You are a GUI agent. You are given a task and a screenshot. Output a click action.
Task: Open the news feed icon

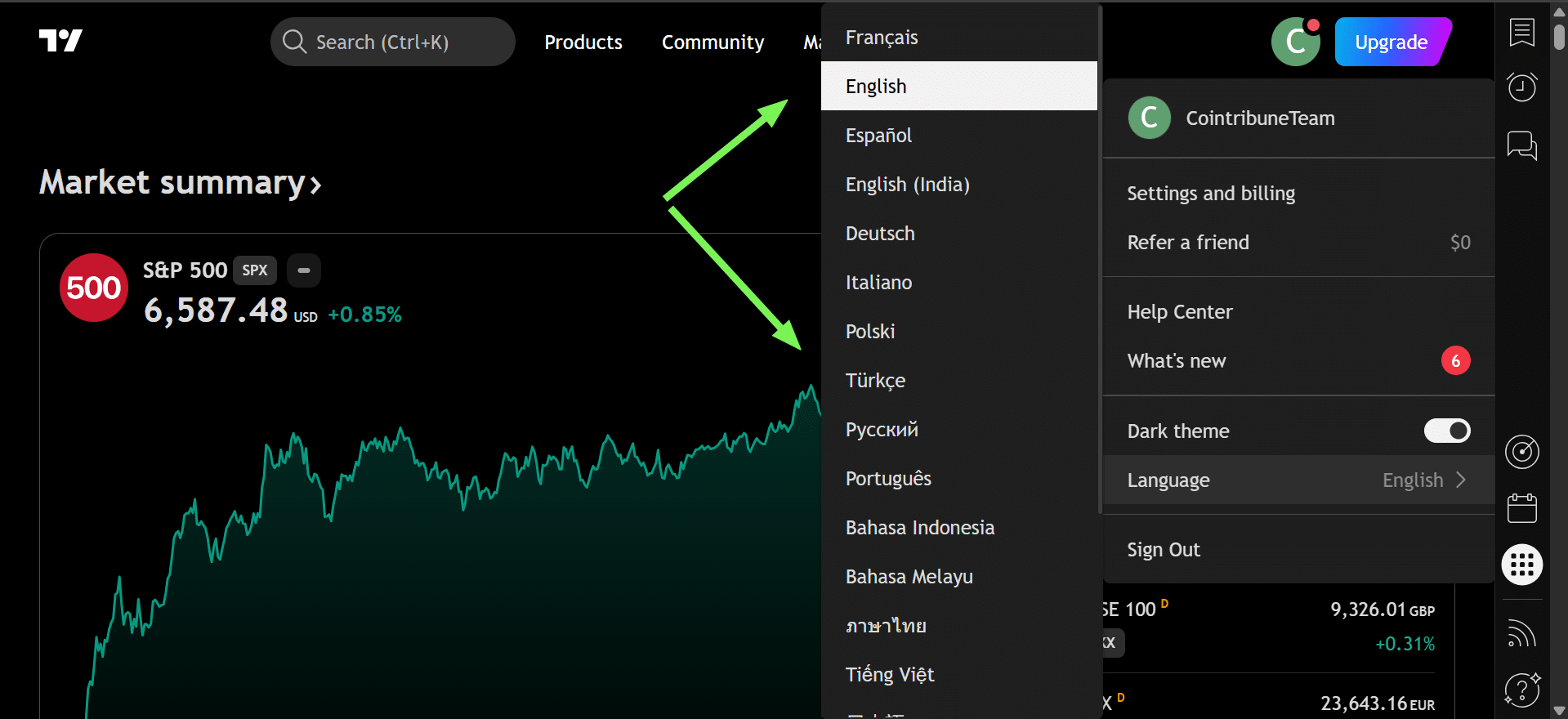coord(1521,633)
